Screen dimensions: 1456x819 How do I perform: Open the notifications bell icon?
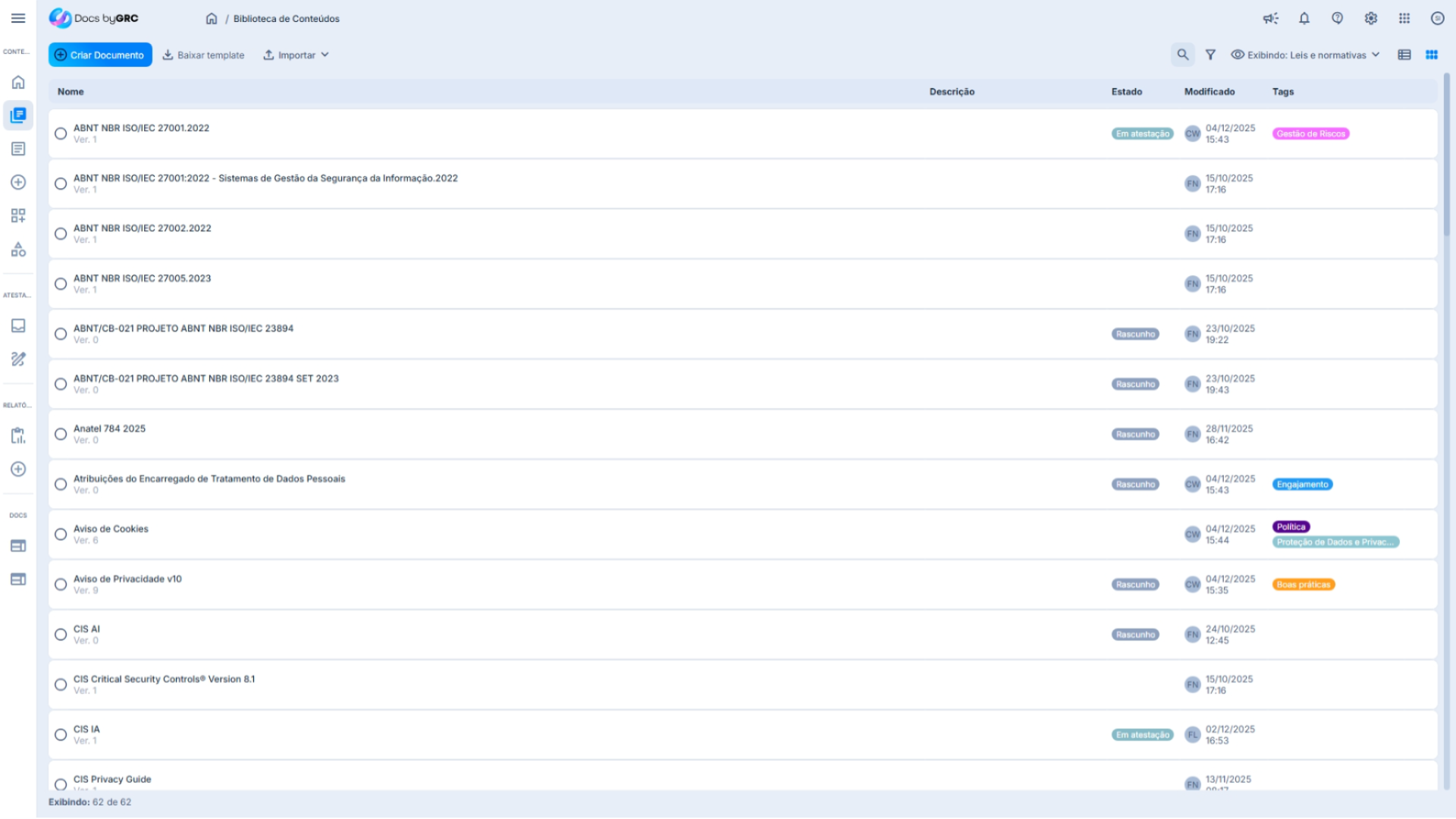click(1304, 18)
